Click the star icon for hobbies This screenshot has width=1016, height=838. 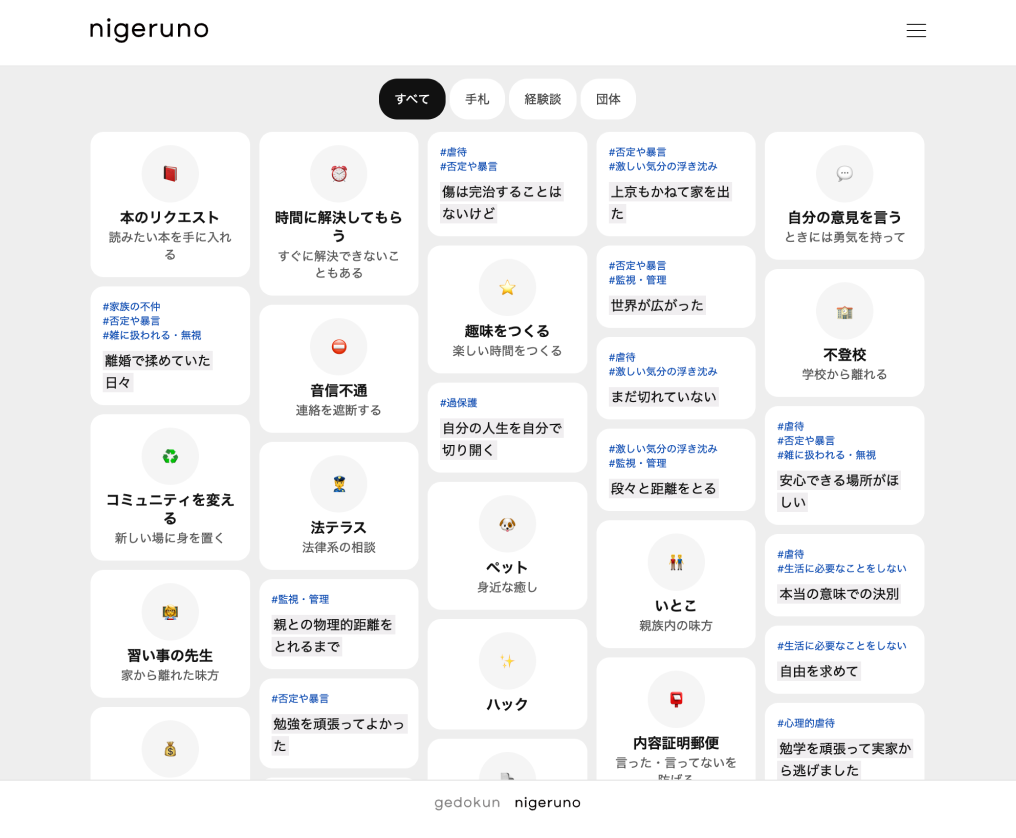(x=507, y=288)
